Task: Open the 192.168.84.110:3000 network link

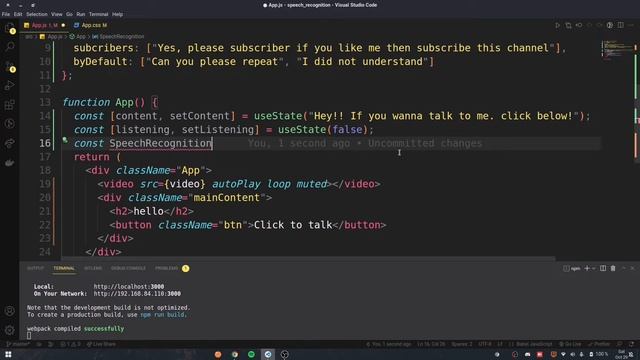Action: coord(137,294)
